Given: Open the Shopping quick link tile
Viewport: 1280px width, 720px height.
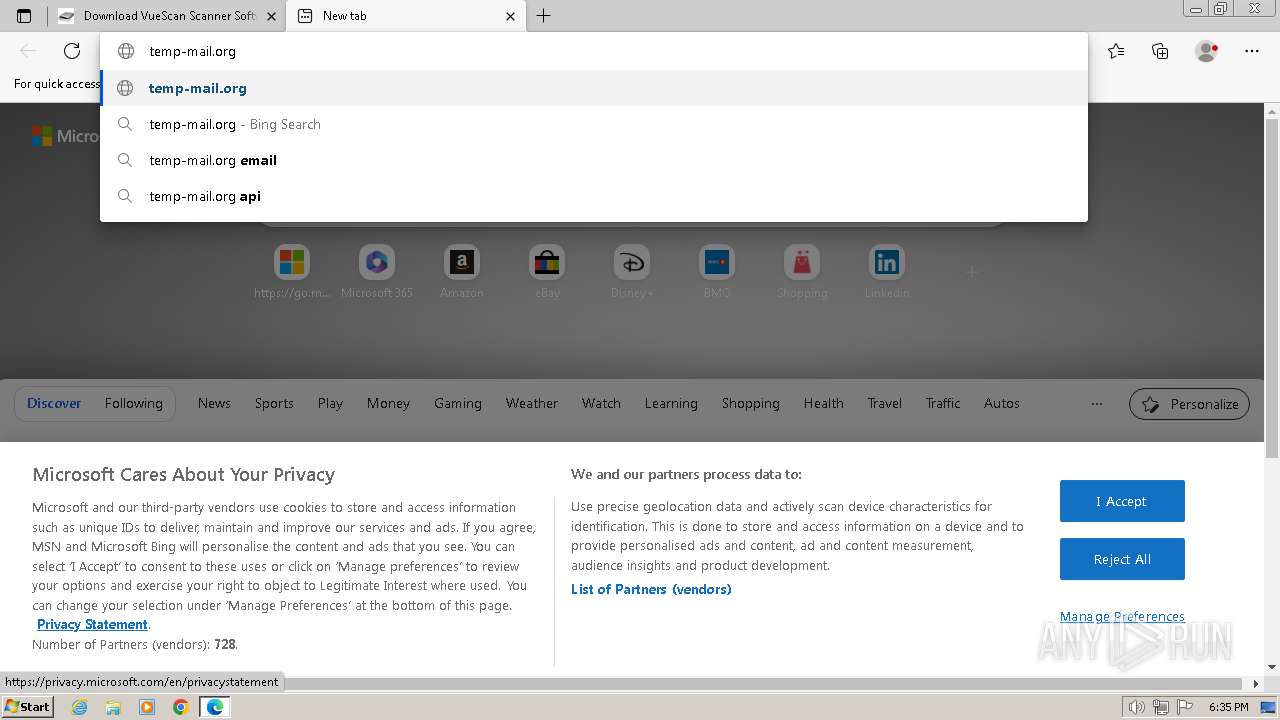Looking at the screenshot, I should pyautogui.click(x=802, y=271).
